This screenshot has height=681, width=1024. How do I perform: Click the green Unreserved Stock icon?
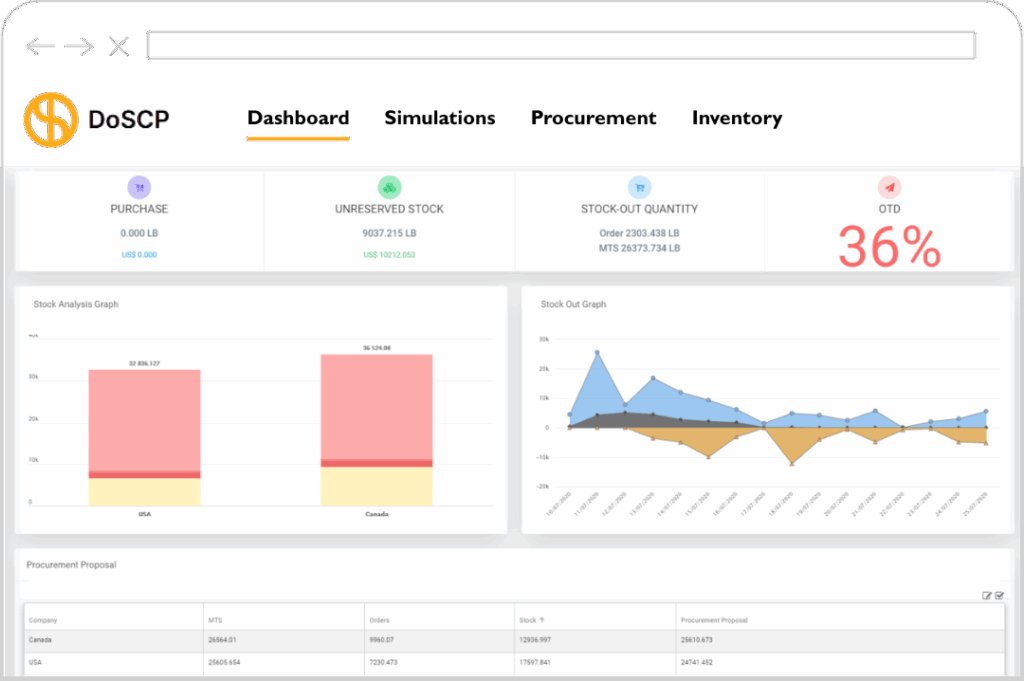[389, 187]
